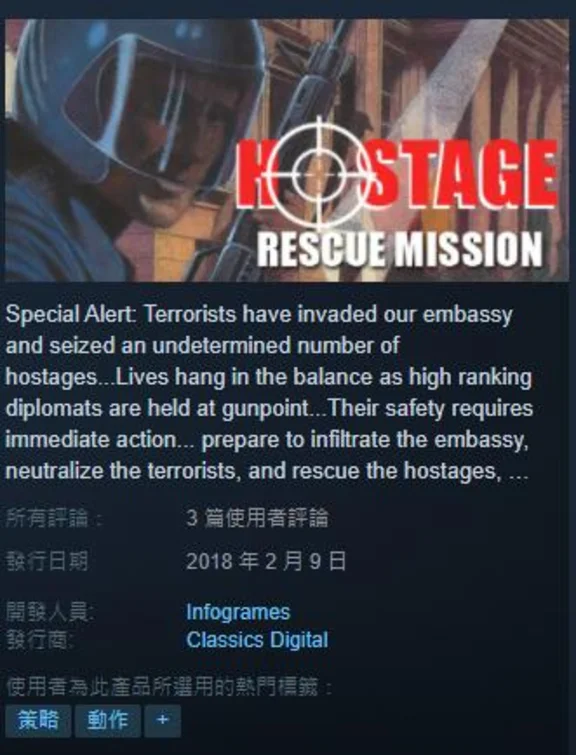576x755 pixels.
Task: Click the trailing ellipsis ending the description
Action: point(519,472)
